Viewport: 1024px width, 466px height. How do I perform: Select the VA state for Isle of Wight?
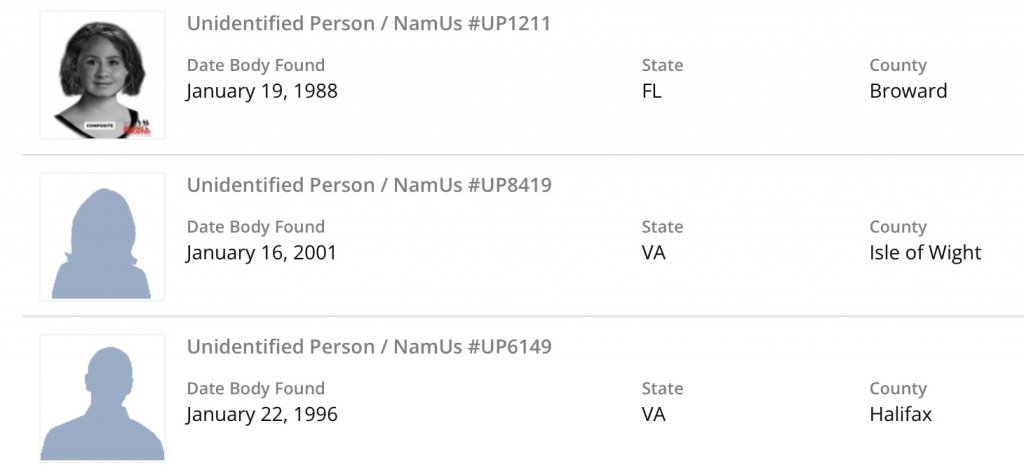point(654,253)
